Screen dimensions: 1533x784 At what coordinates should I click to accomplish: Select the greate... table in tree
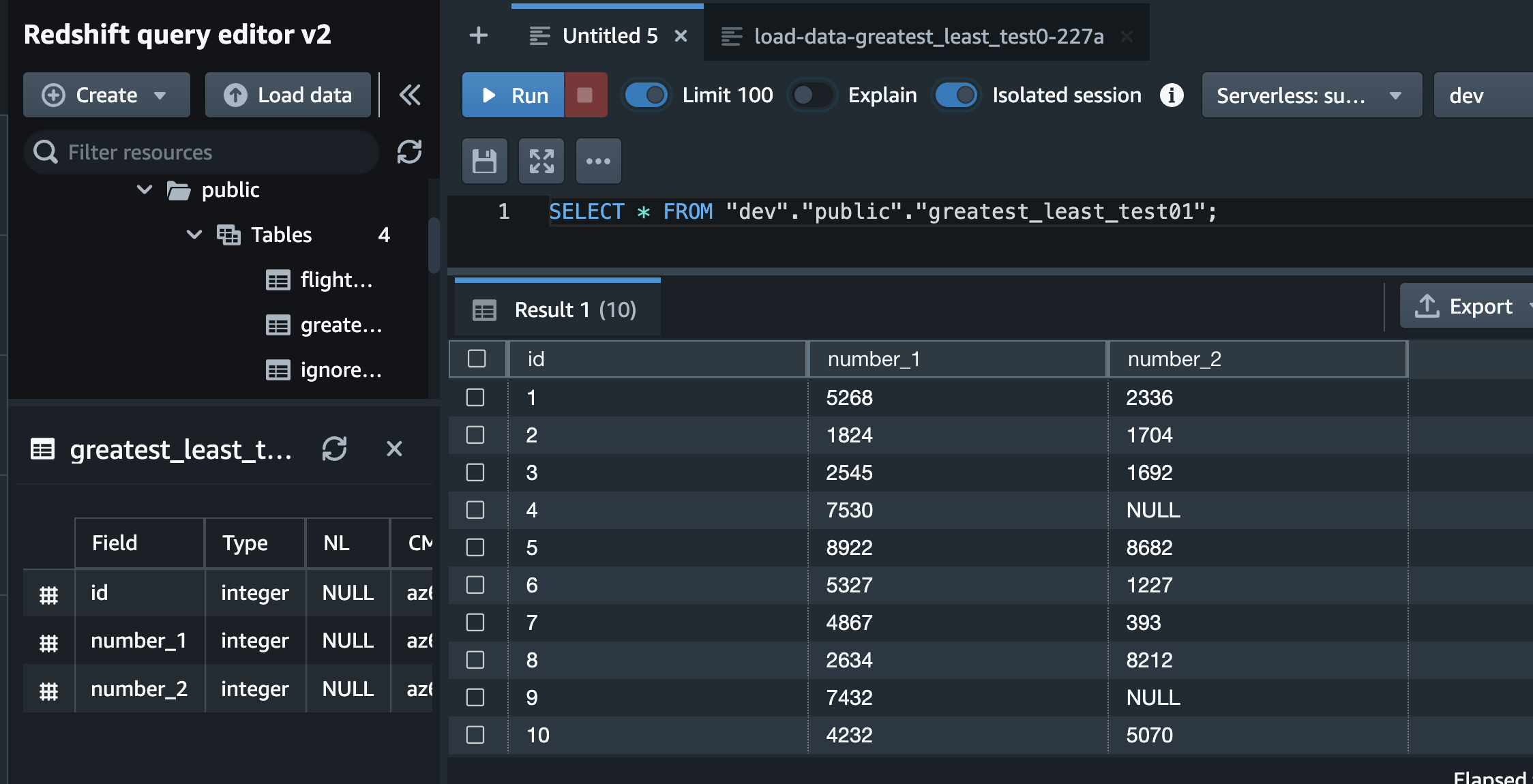(341, 325)
